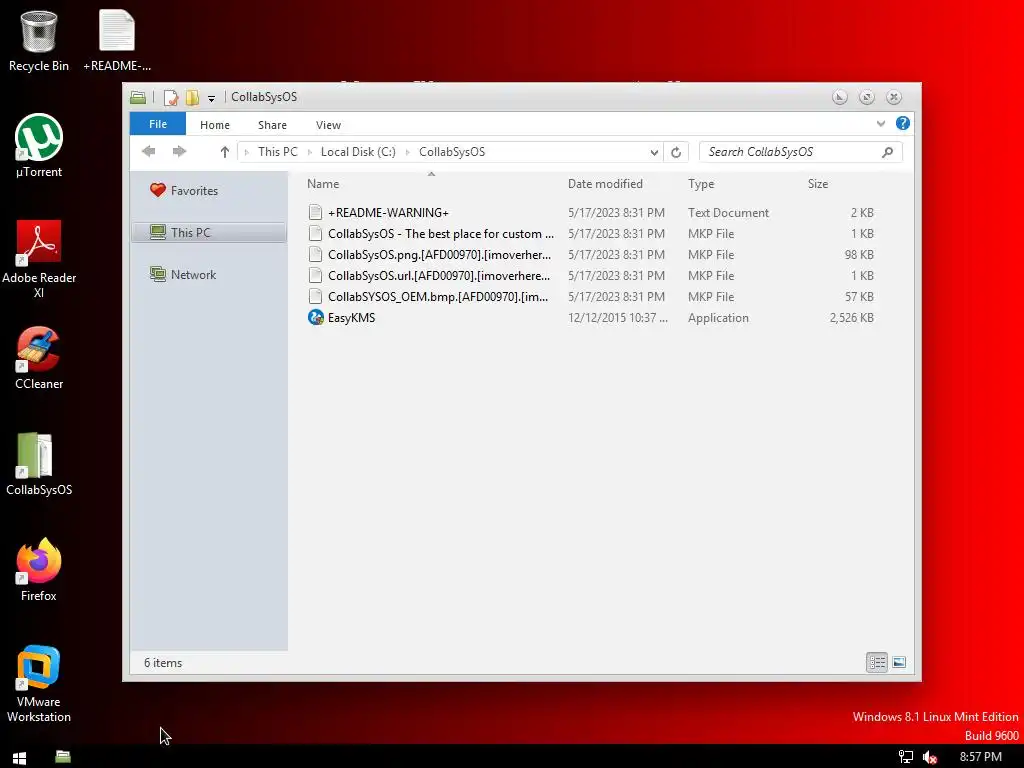The height and width of the screenshot is (768, 1024).
Task: Open the Home ribbon tab
Action: (x=215, y=125)
